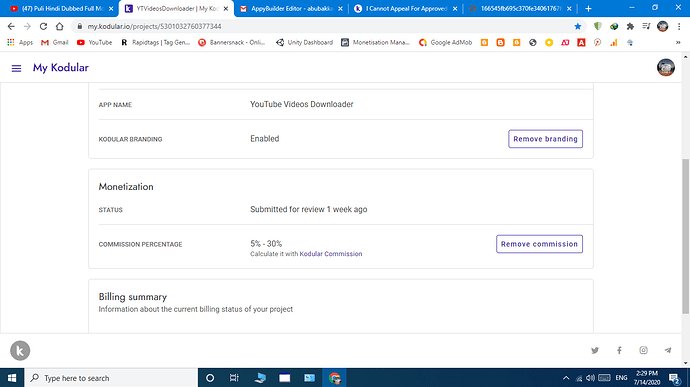Open the Apps bookmark shortcut
Screen dimensions: 690x387
pos(20,43)
